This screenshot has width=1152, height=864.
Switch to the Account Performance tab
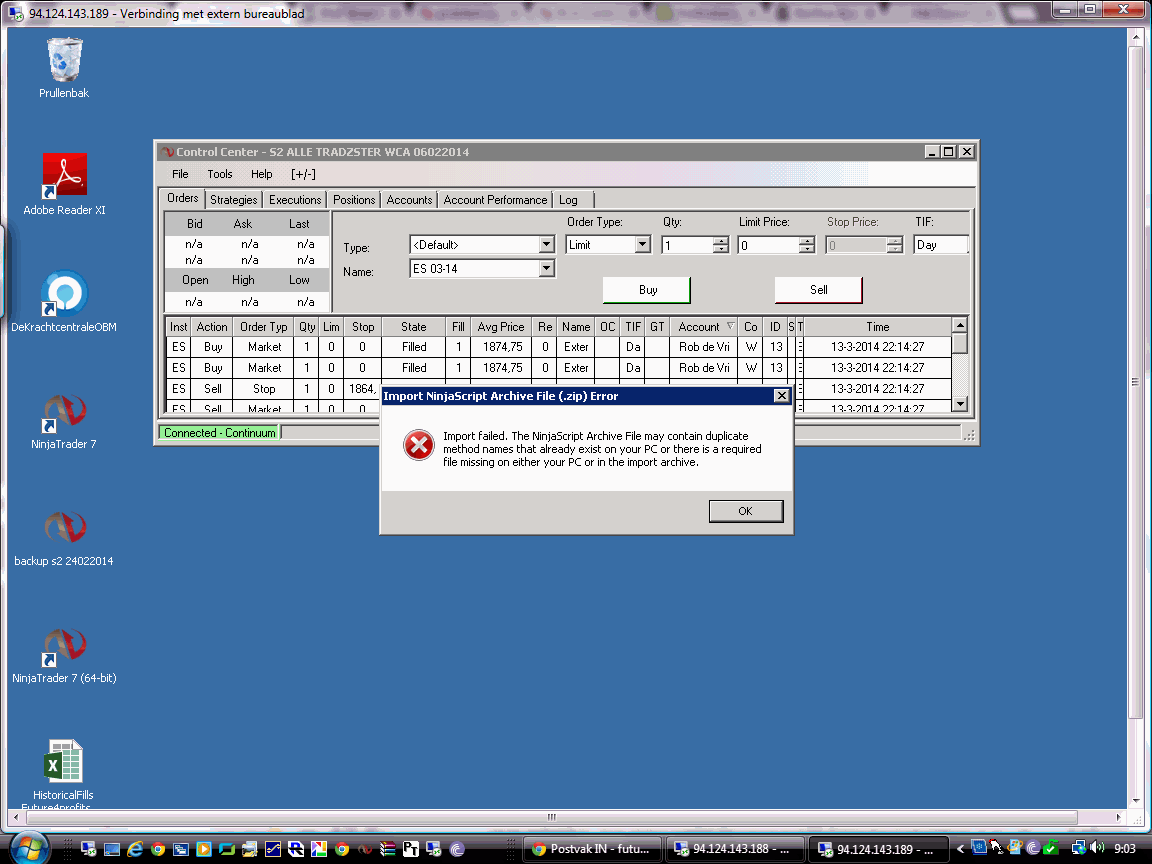[x=495, y=200]
